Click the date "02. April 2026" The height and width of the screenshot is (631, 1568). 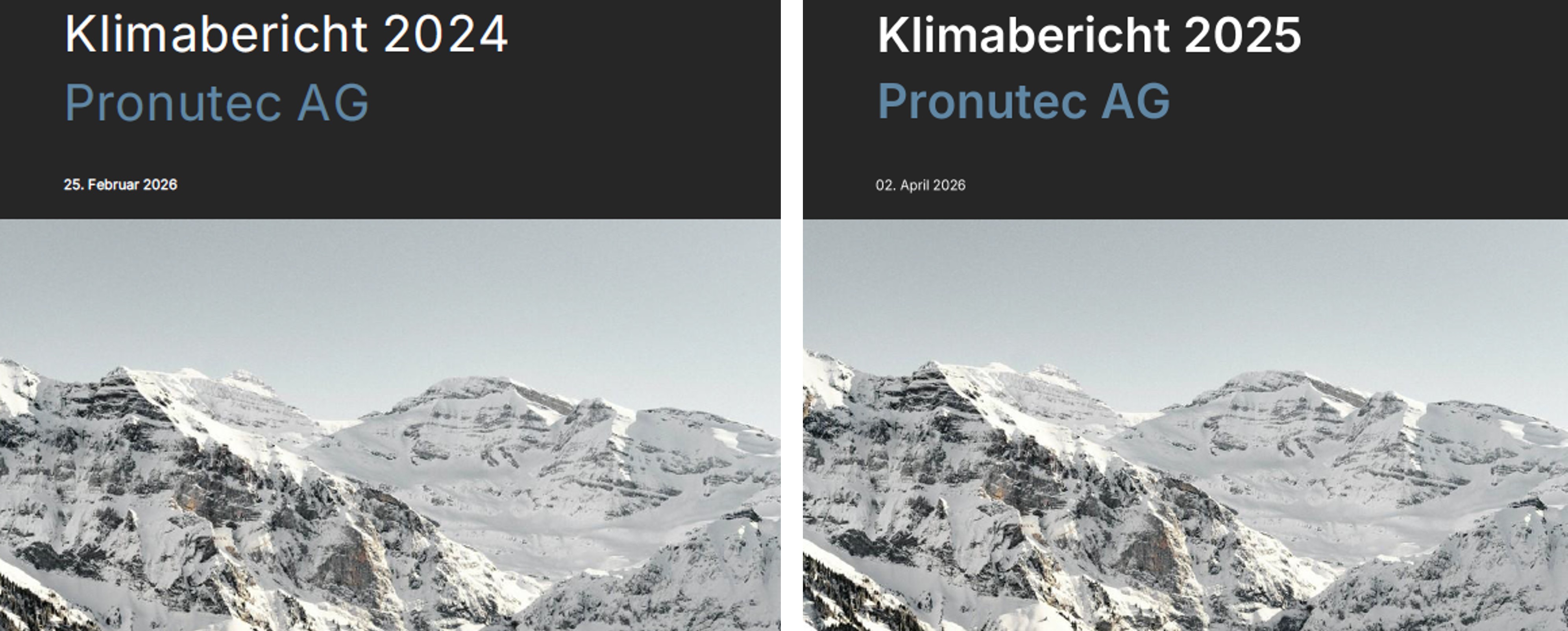pyautogui.click(x=920, y=186)
